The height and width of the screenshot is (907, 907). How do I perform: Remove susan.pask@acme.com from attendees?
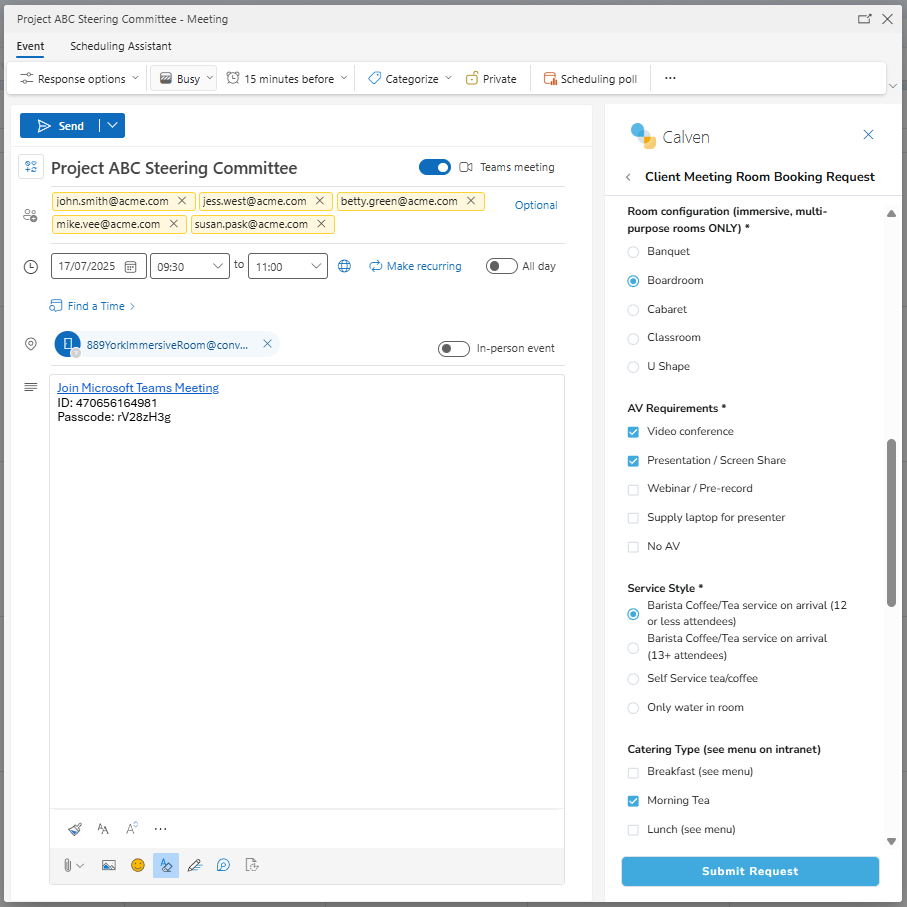click(x=322, y=224)
